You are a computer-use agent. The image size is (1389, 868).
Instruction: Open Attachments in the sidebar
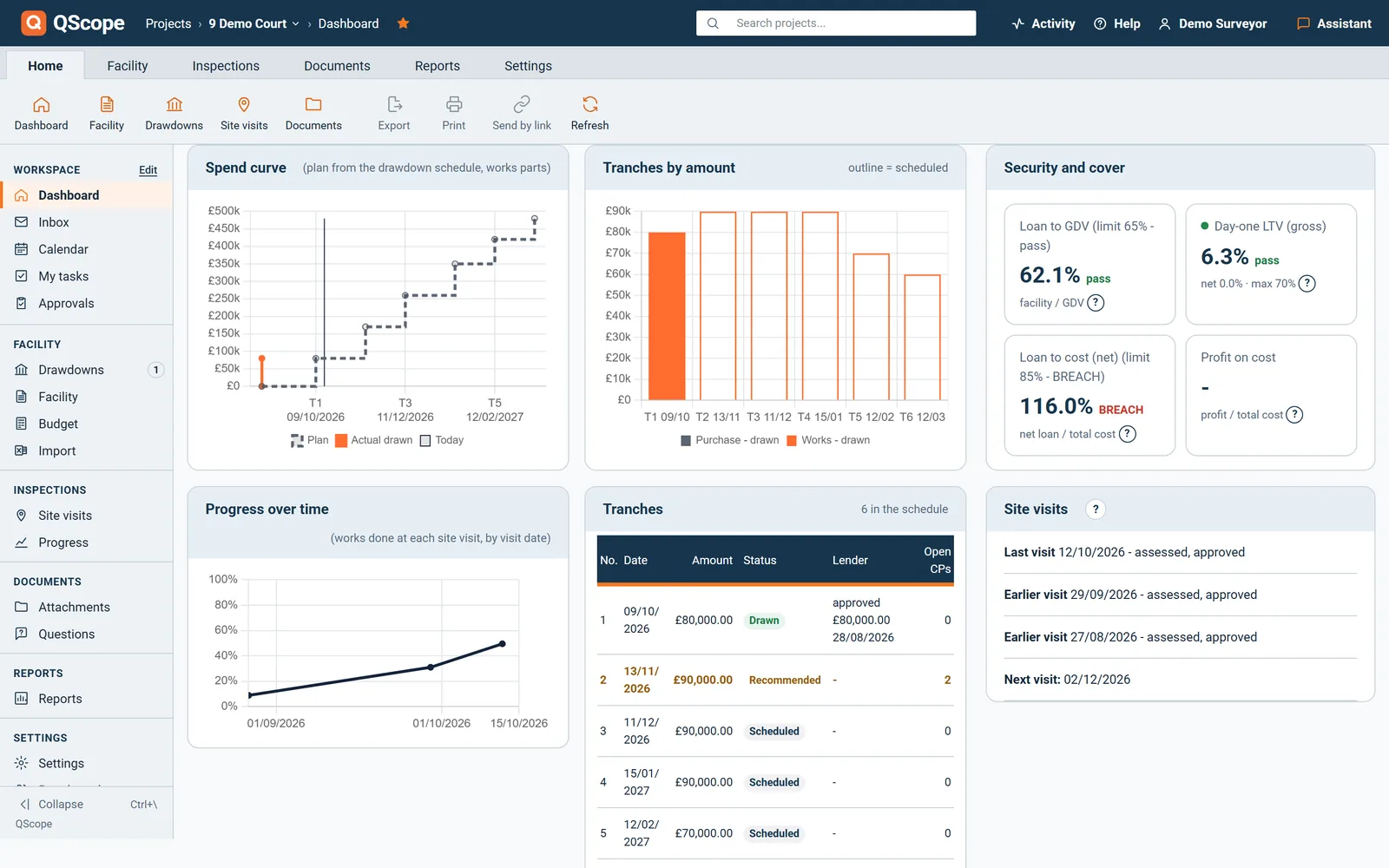coord(87,607)
